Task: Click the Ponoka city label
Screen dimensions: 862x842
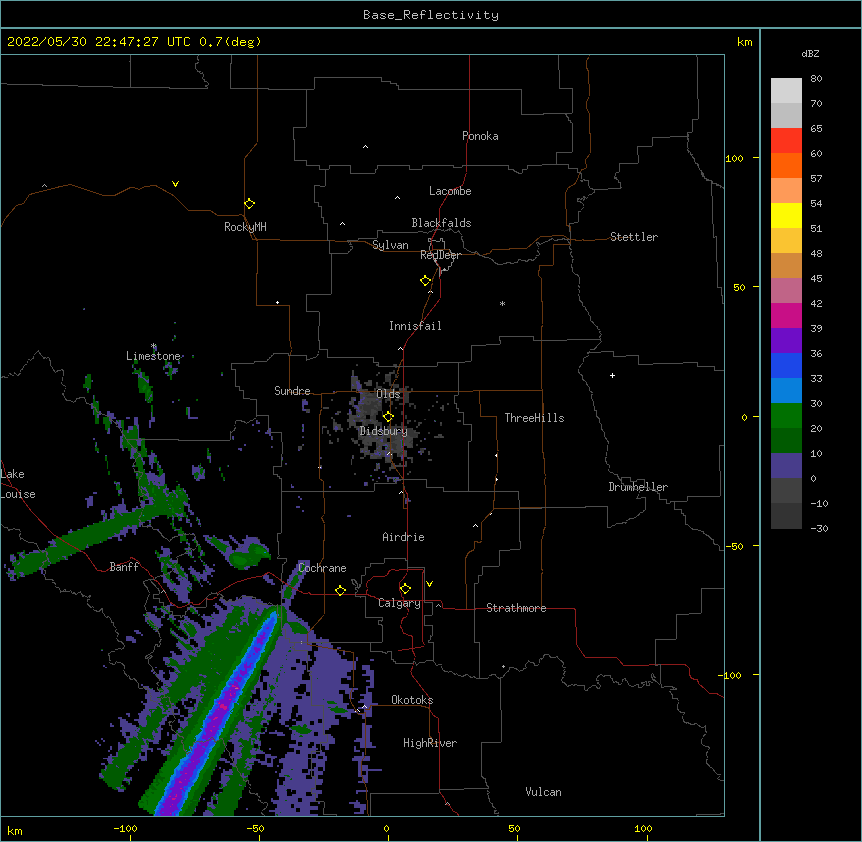Action: pos(480,136)
